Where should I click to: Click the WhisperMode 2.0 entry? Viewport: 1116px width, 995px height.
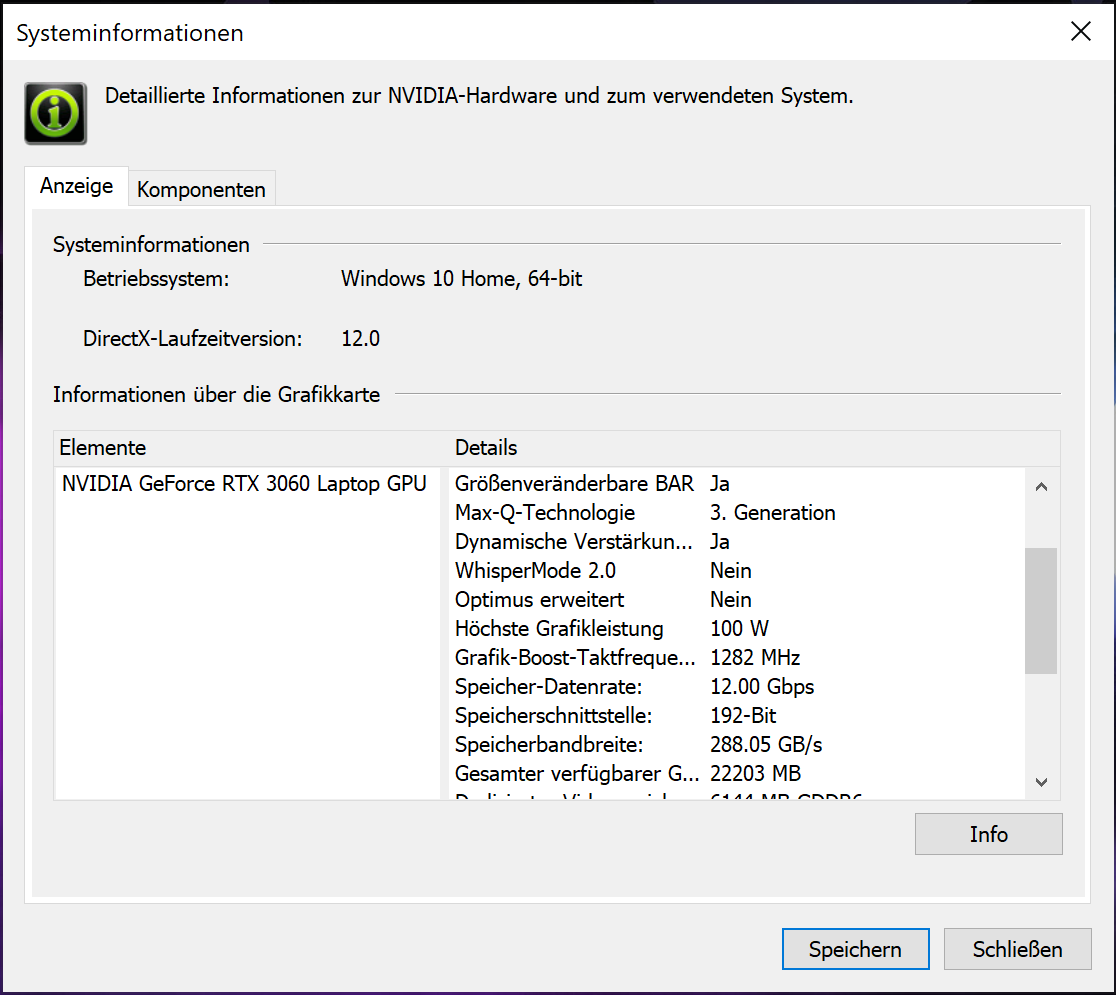(535, 571)
